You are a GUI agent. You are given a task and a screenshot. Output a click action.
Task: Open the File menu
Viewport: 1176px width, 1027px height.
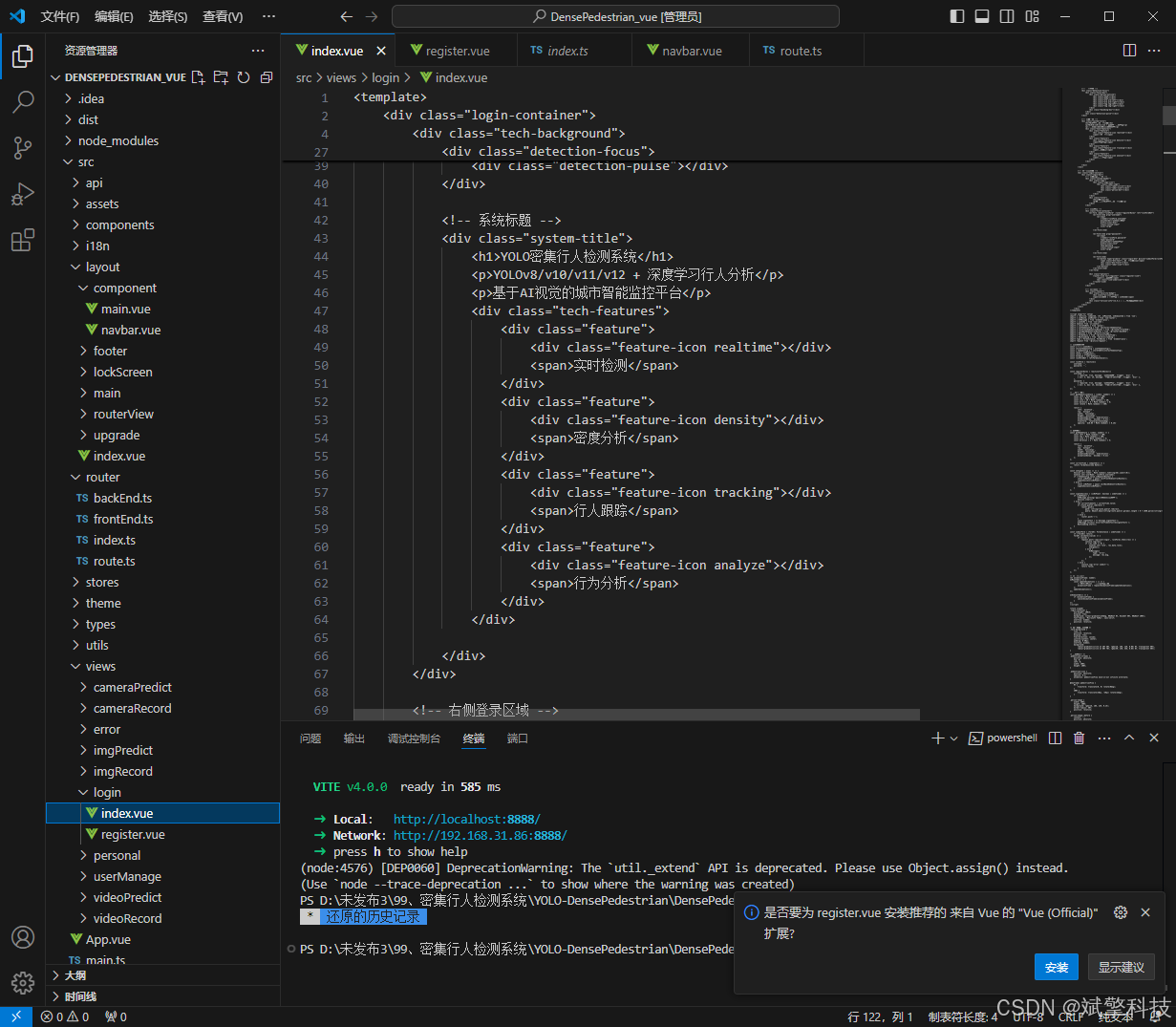click(x=60, y=16)
